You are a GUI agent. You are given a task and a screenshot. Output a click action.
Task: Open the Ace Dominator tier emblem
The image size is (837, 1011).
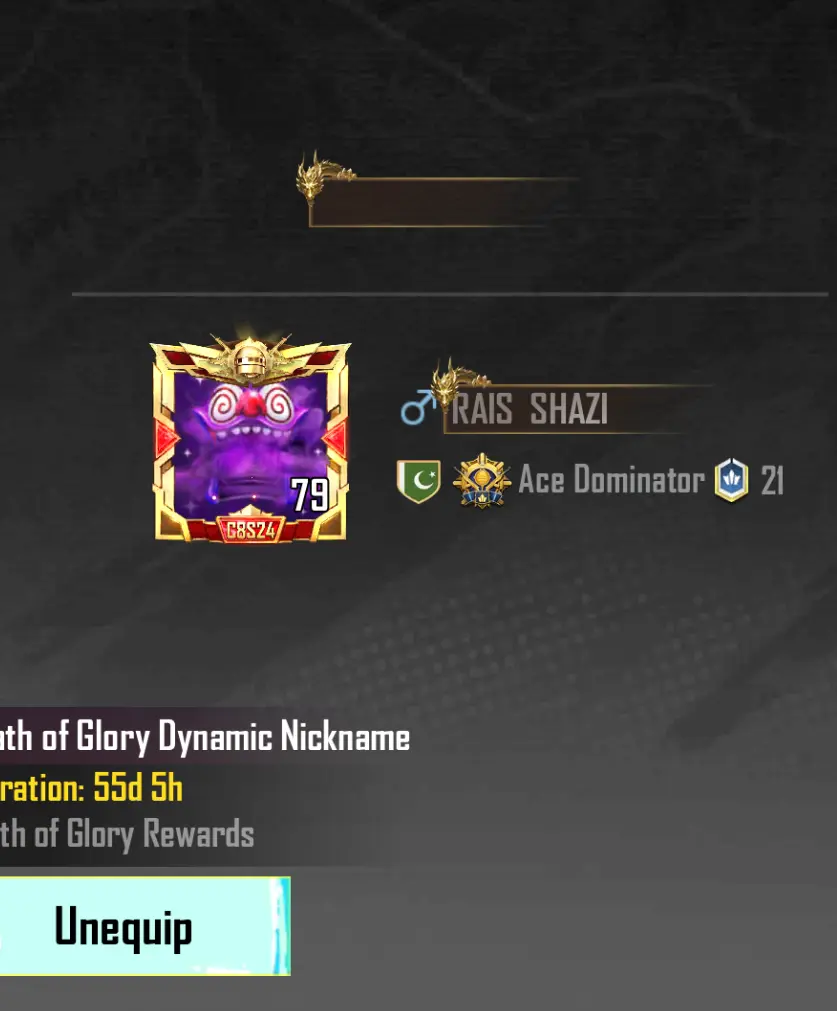(481, 480)
